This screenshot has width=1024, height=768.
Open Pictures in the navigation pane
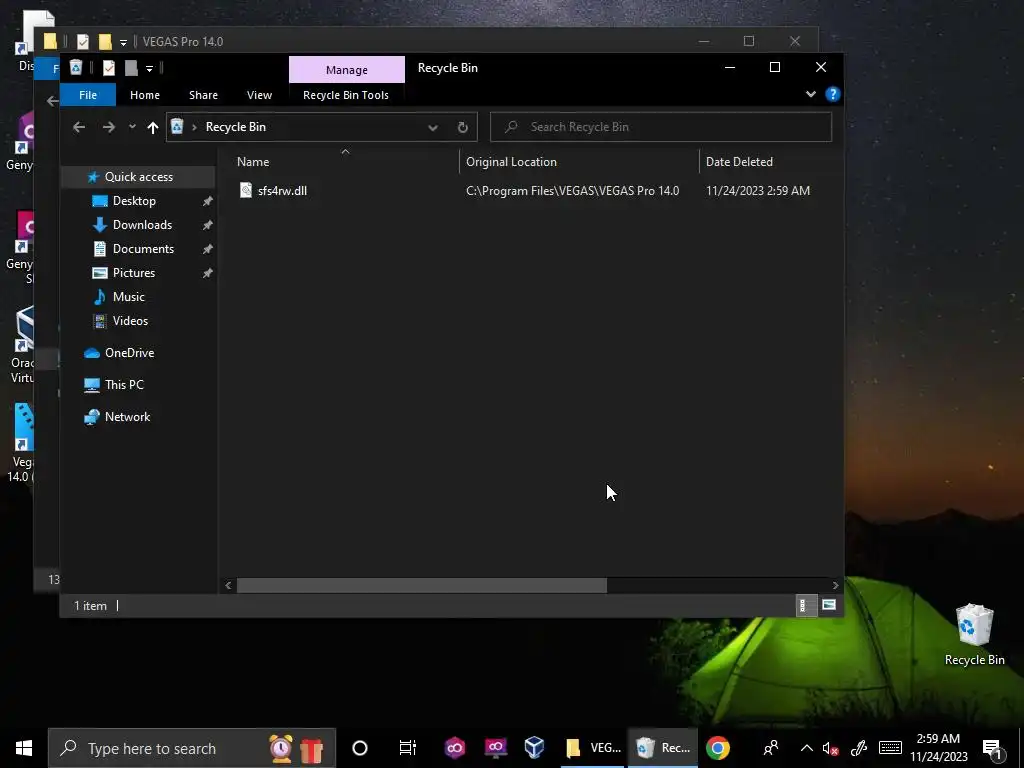tap(133, 273)
